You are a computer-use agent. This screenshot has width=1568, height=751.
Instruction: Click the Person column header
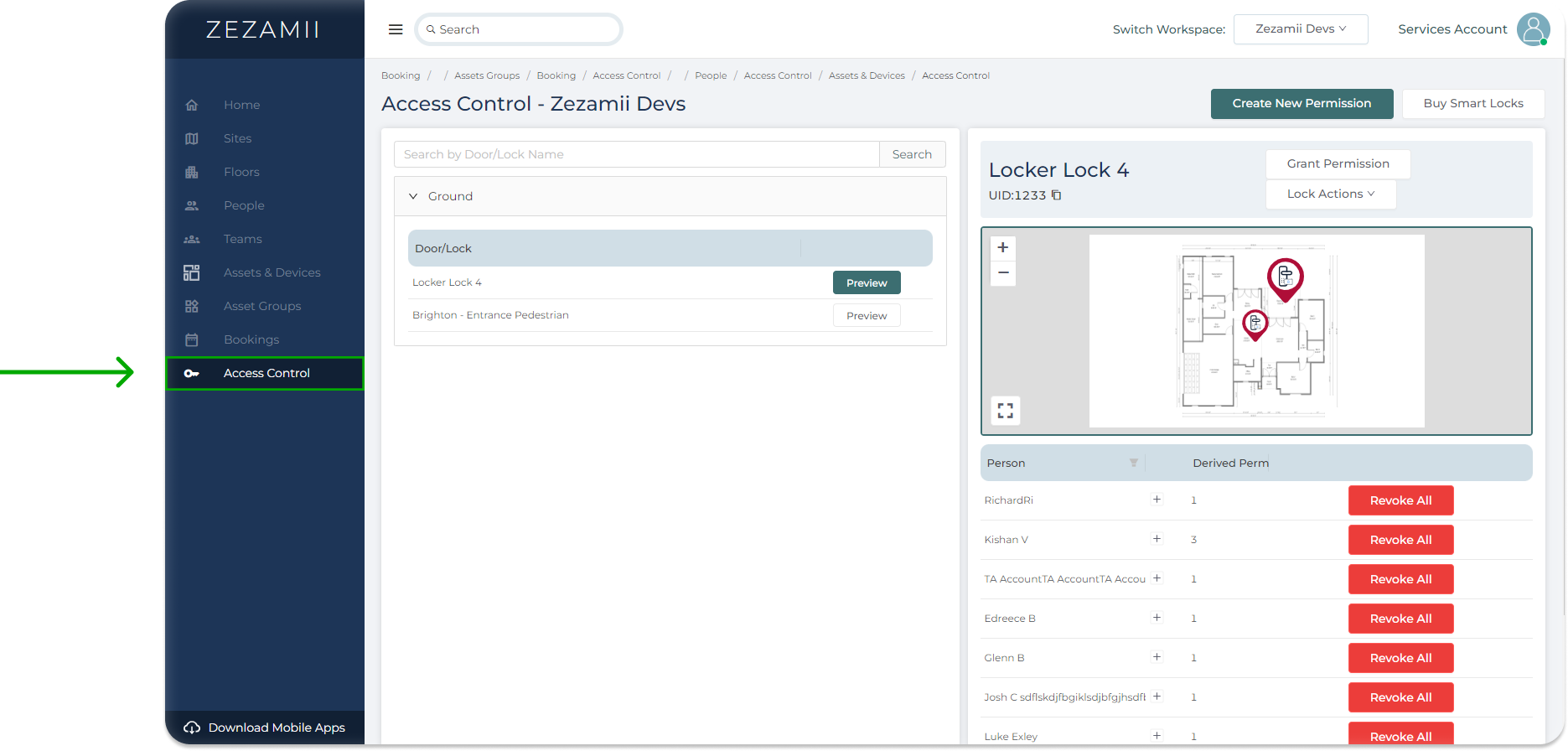pyautogui.click(x=1006, y=463)
